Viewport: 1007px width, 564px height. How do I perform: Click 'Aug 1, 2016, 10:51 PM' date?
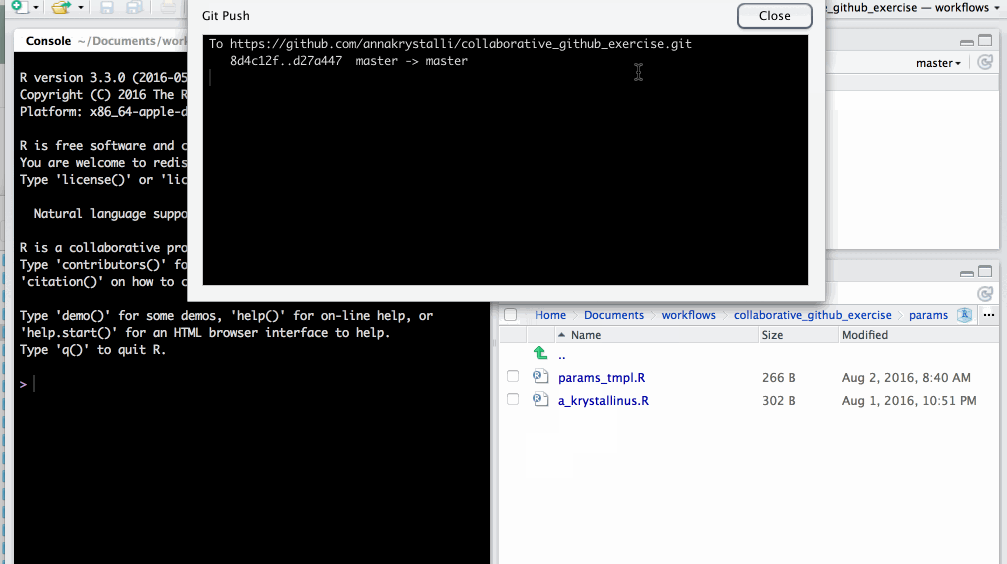909,401
